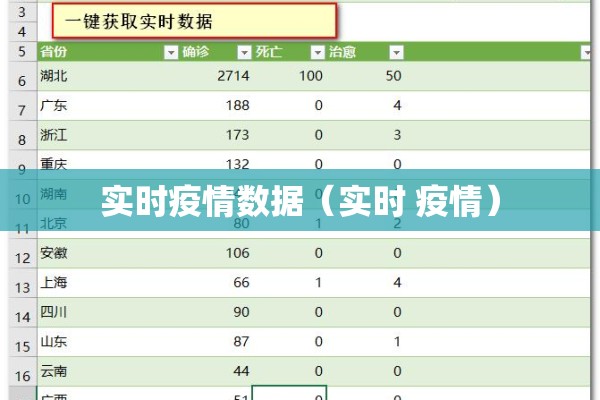The image size is (600, 400).
Task: Select the 治愈 value 4 in 广东 row
Action: coord(365,106)
